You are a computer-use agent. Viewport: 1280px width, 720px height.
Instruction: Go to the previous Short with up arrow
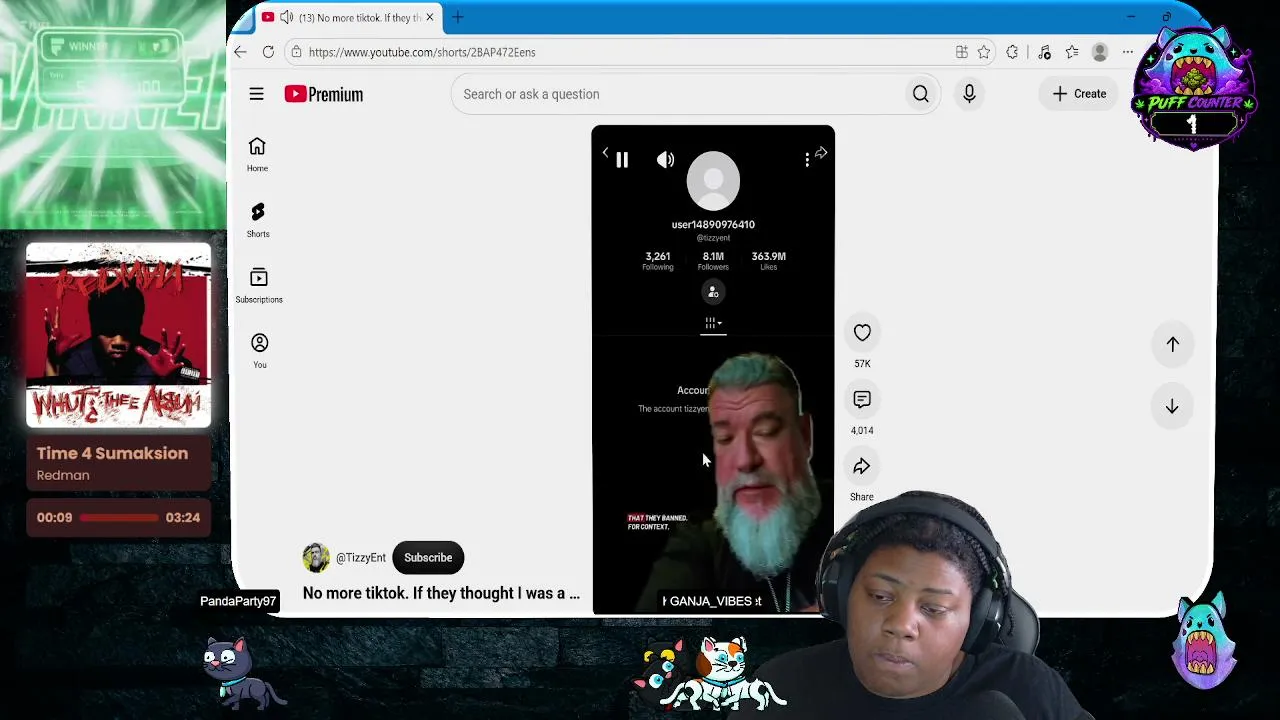tap(1172, 344)
